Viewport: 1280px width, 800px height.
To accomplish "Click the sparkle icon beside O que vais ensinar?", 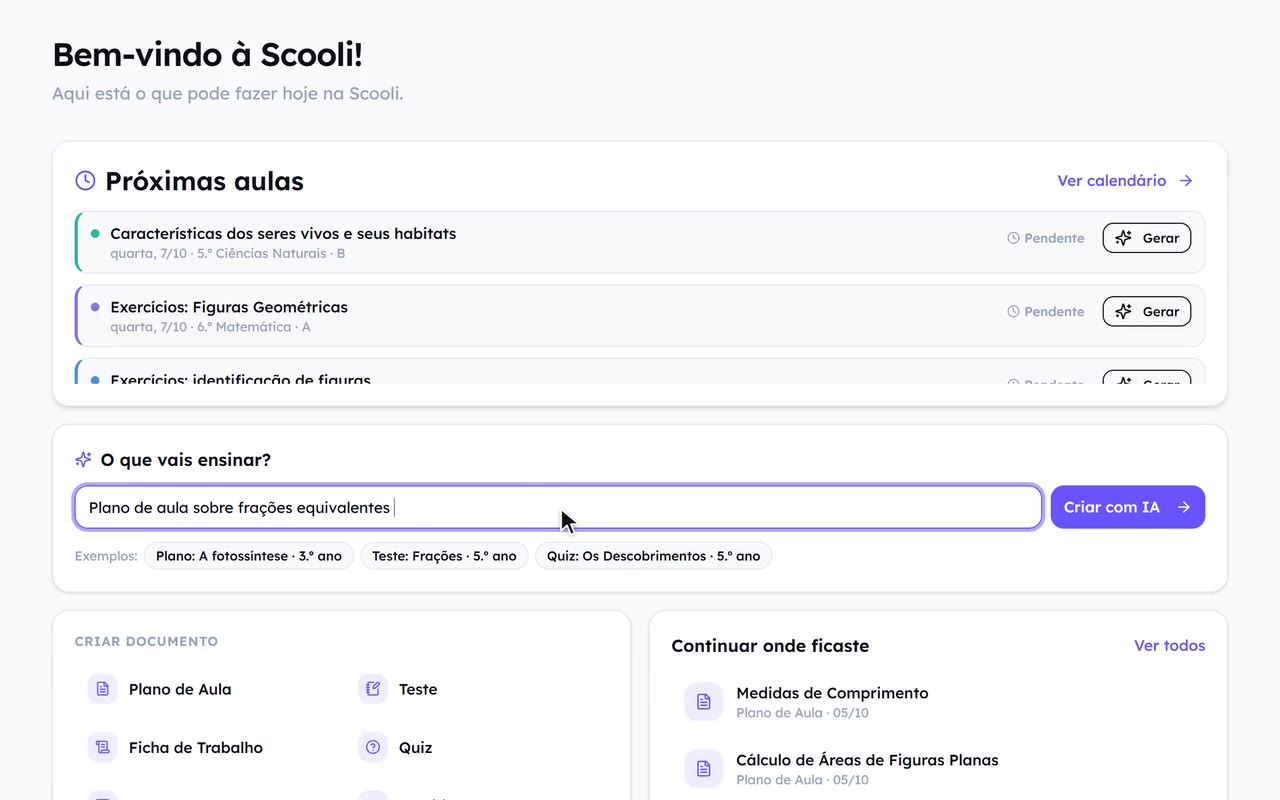I will pos(84,460).
